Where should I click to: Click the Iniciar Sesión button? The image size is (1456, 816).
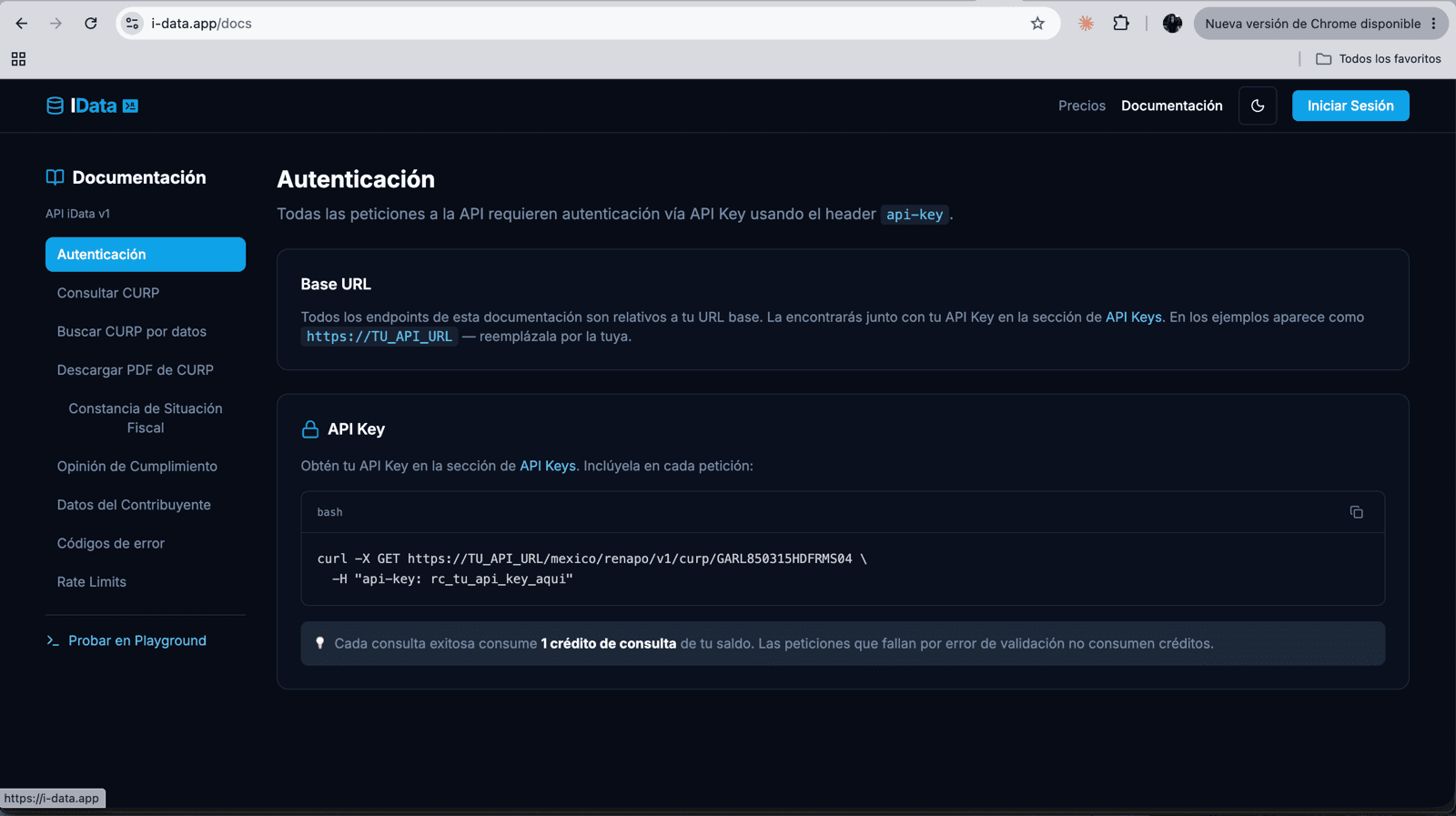pyautogui.click(x=1350, y=106)
